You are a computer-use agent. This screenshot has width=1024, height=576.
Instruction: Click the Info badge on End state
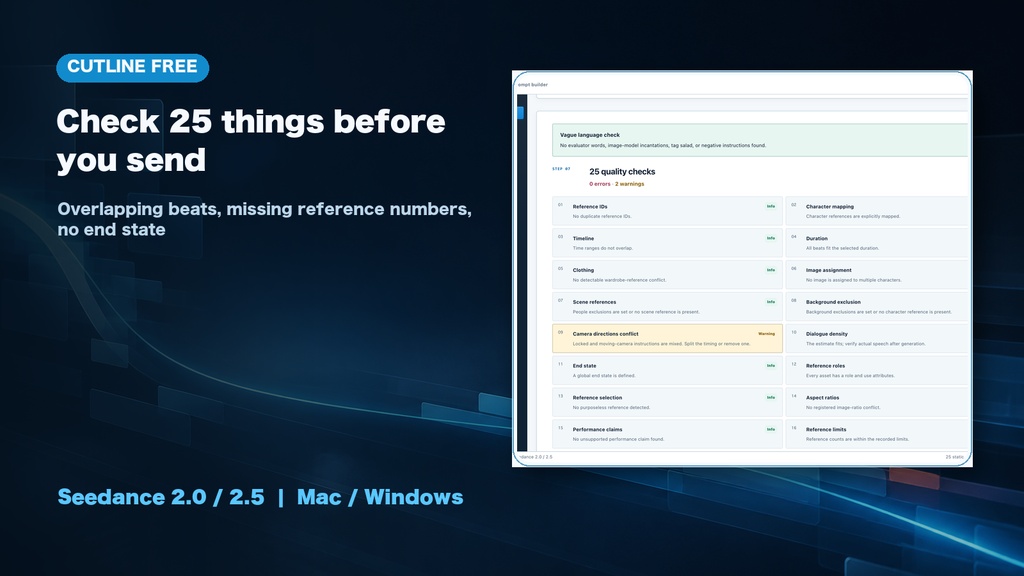771,366
